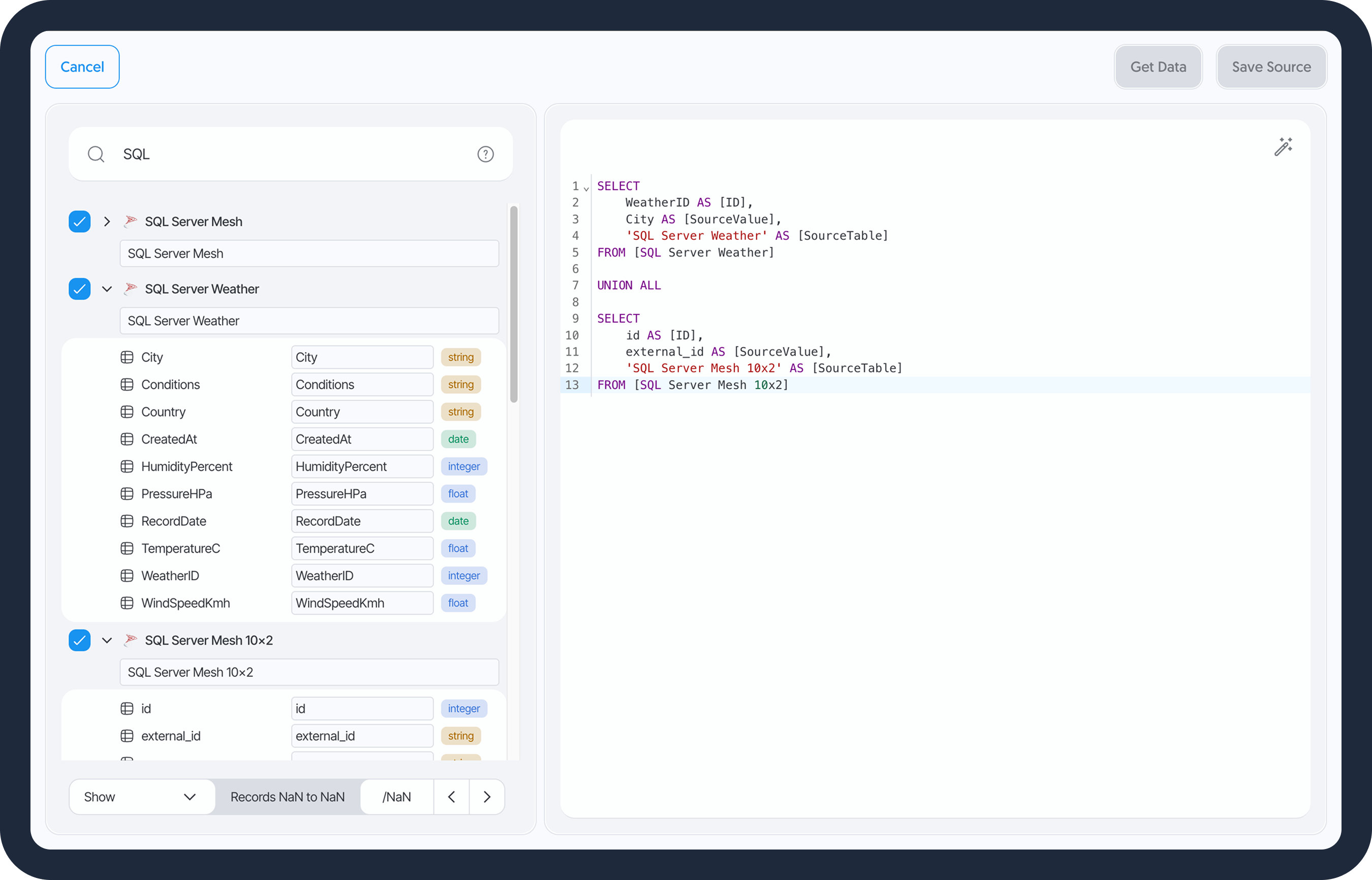
Task: Edit the HumidityPercent alias input field
Action: click(362, 466)
